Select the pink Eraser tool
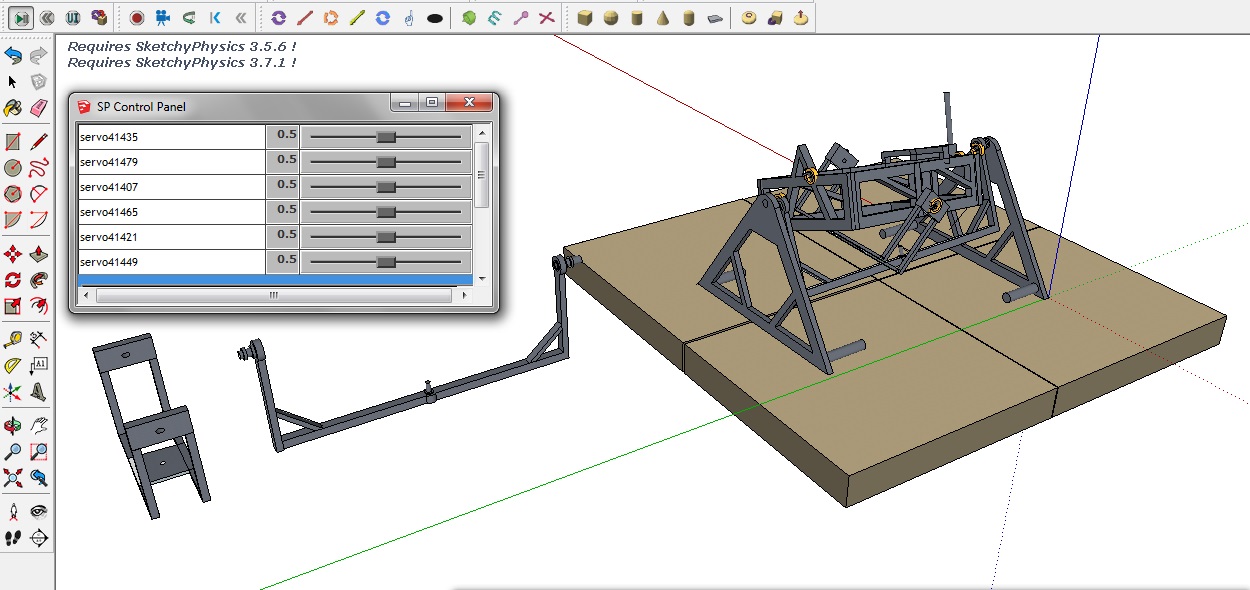1250x590 pixels. (x=39, y=107)
